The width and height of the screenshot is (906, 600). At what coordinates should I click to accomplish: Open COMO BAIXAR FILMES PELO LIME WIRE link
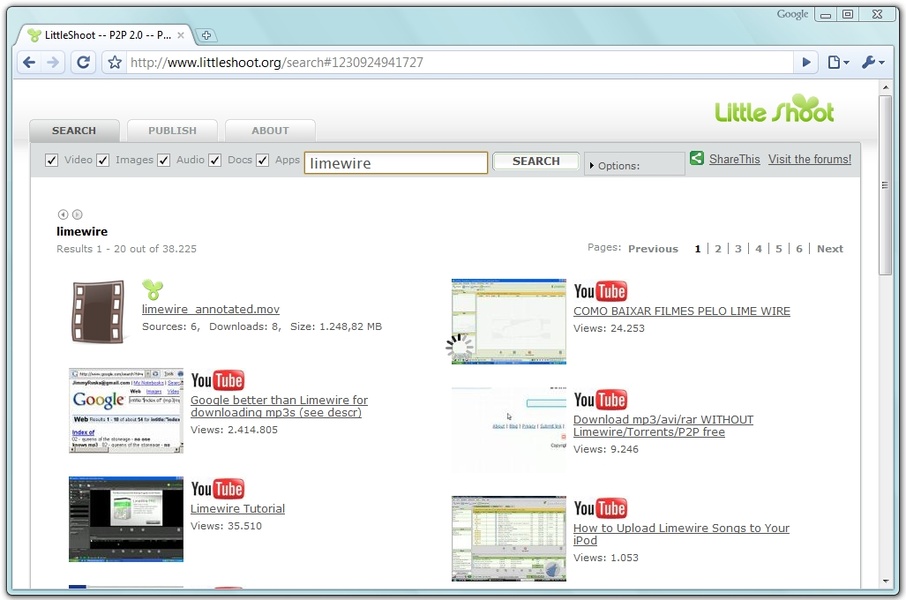coord(682,311)
